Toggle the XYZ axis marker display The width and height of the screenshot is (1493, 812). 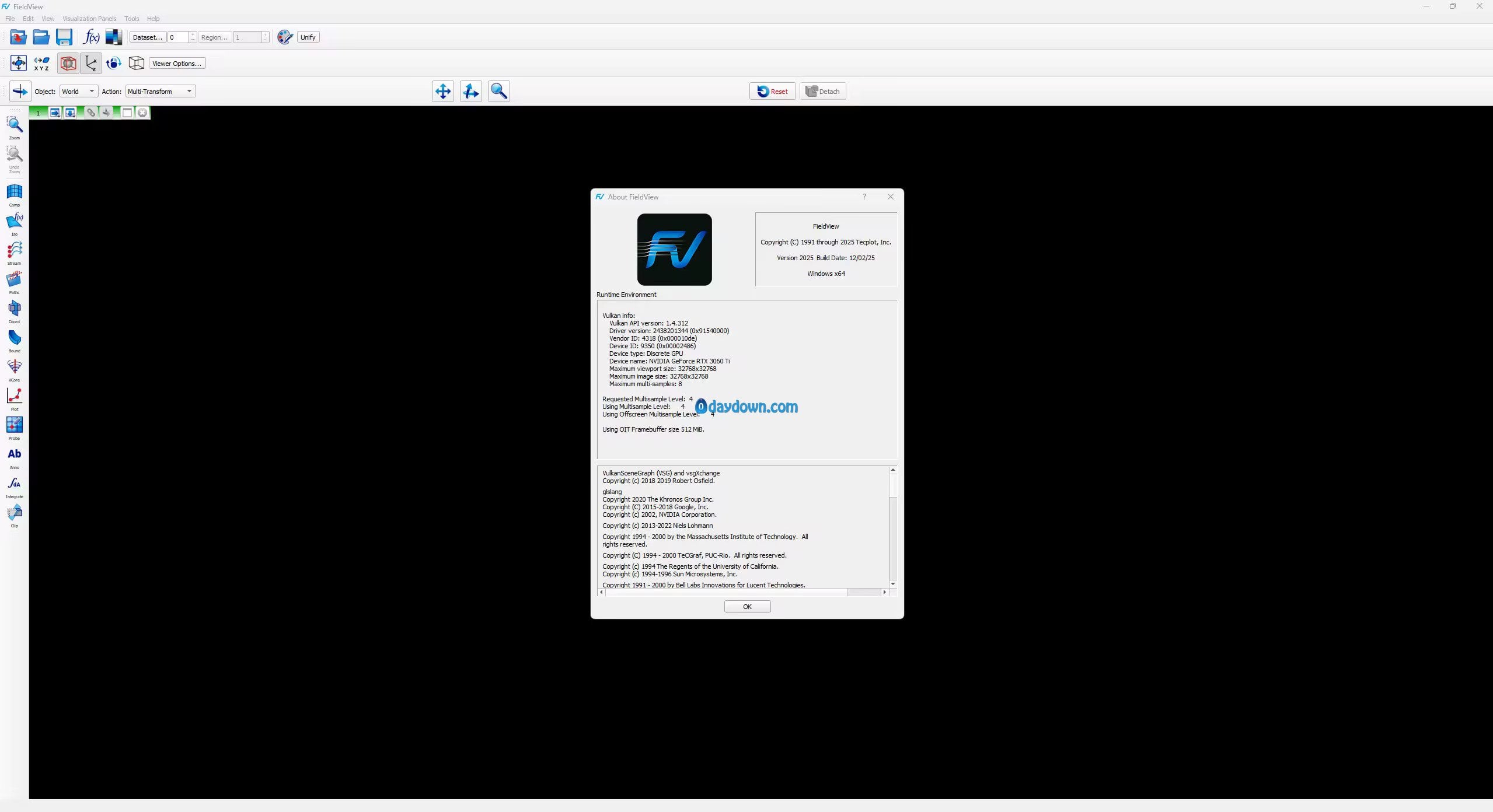pyautogui.click(x=90, y=63)
